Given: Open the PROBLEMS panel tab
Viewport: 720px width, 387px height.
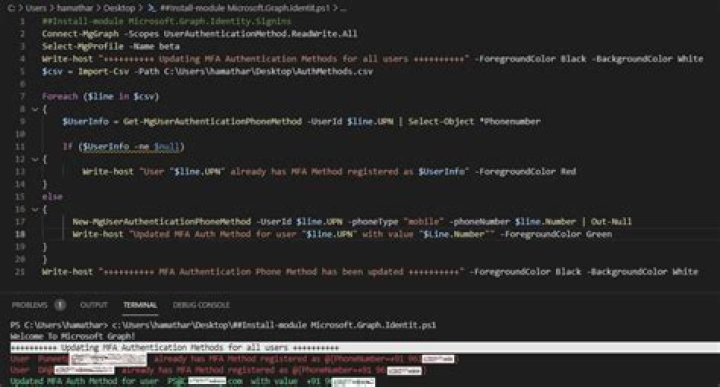Looking at the screenshot, I should (x=29, y=305).
